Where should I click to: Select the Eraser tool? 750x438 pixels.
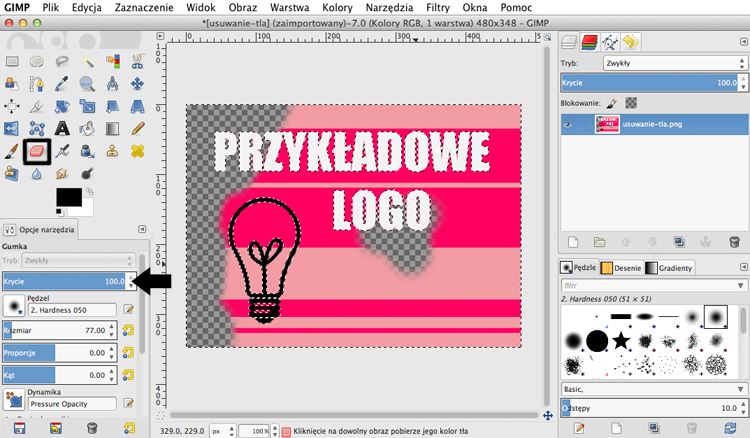[x=37, y=151]
